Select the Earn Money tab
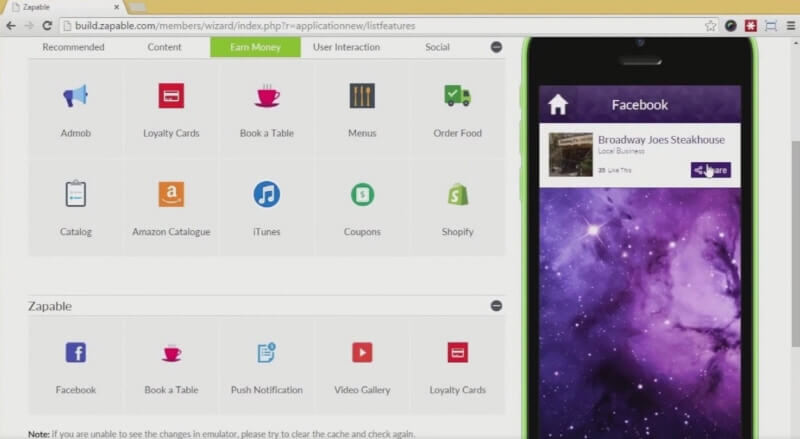 tap(255, 47)
